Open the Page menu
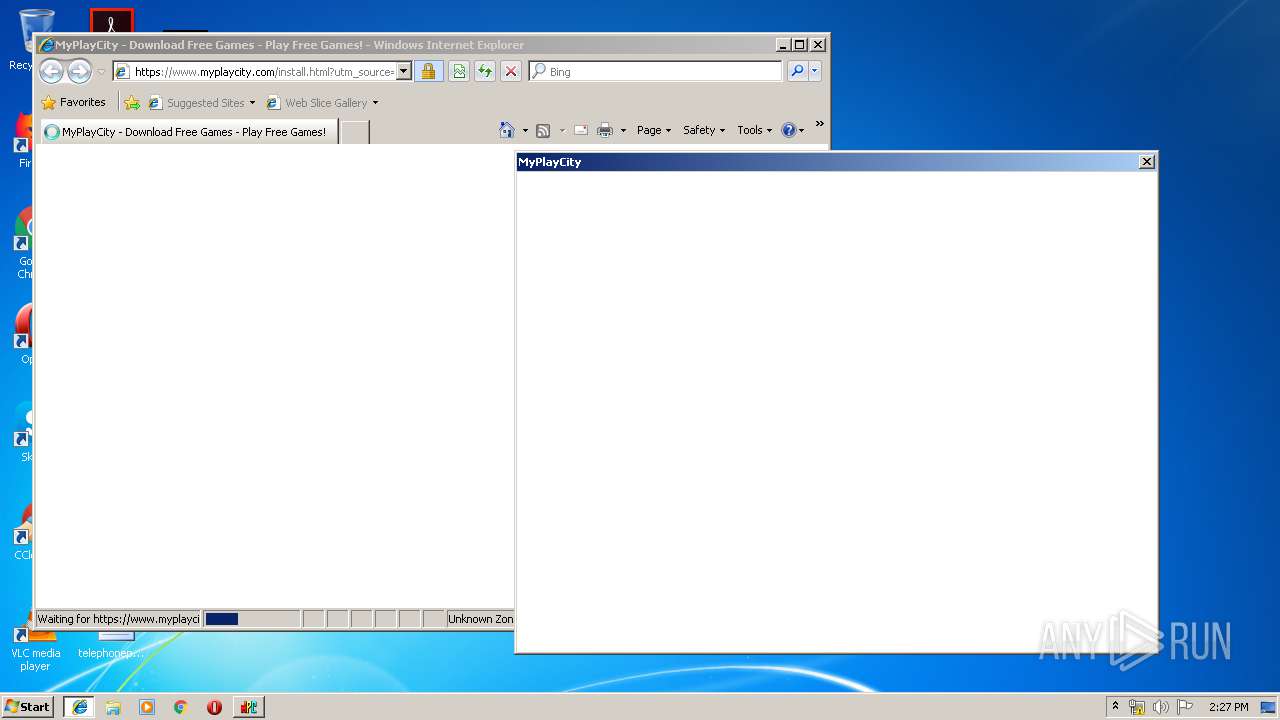The width and height of the screenshot is (1280, 720). [x=654, y=130]
